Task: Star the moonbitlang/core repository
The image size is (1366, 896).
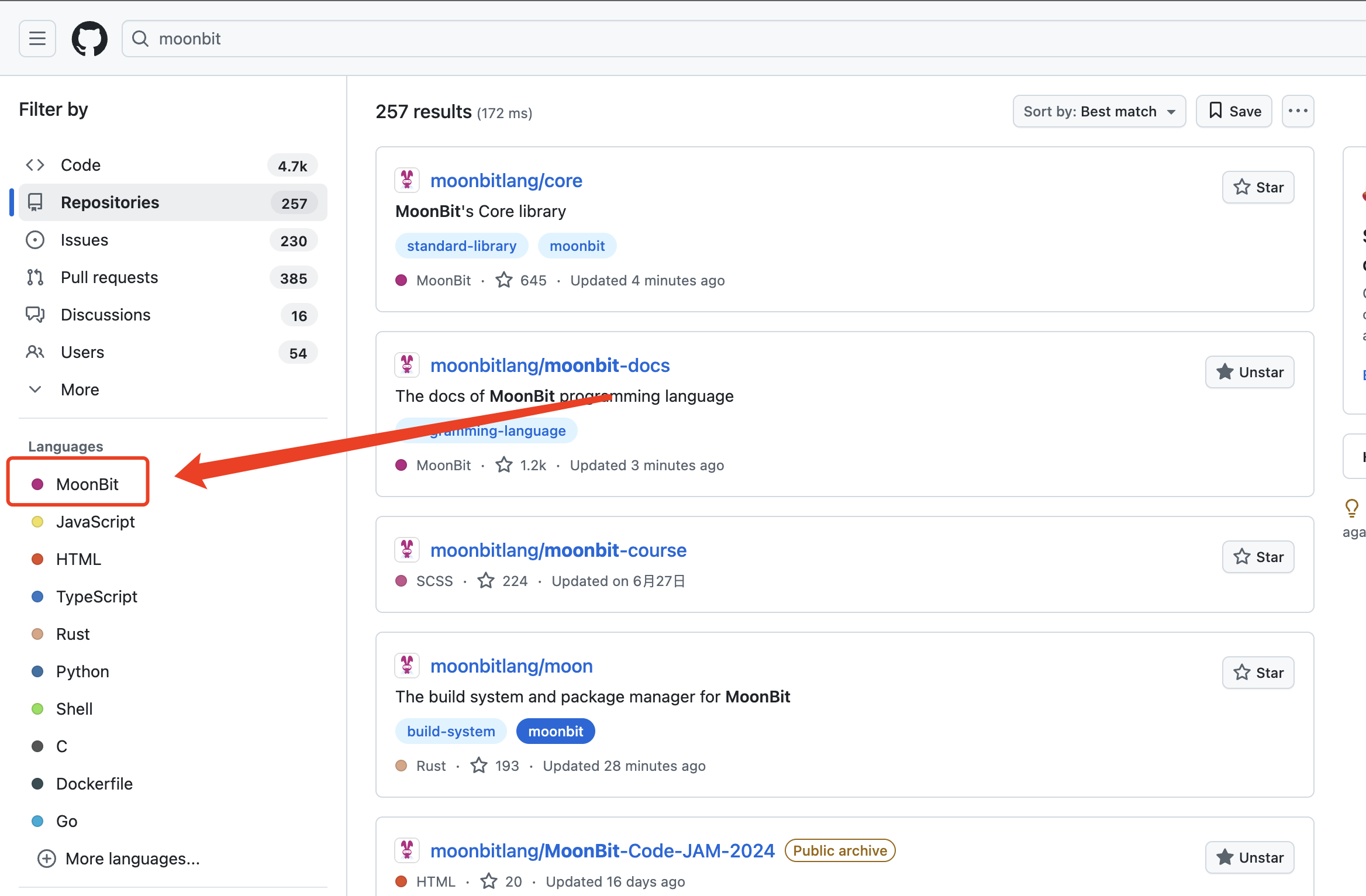Action: point(1258,187)
